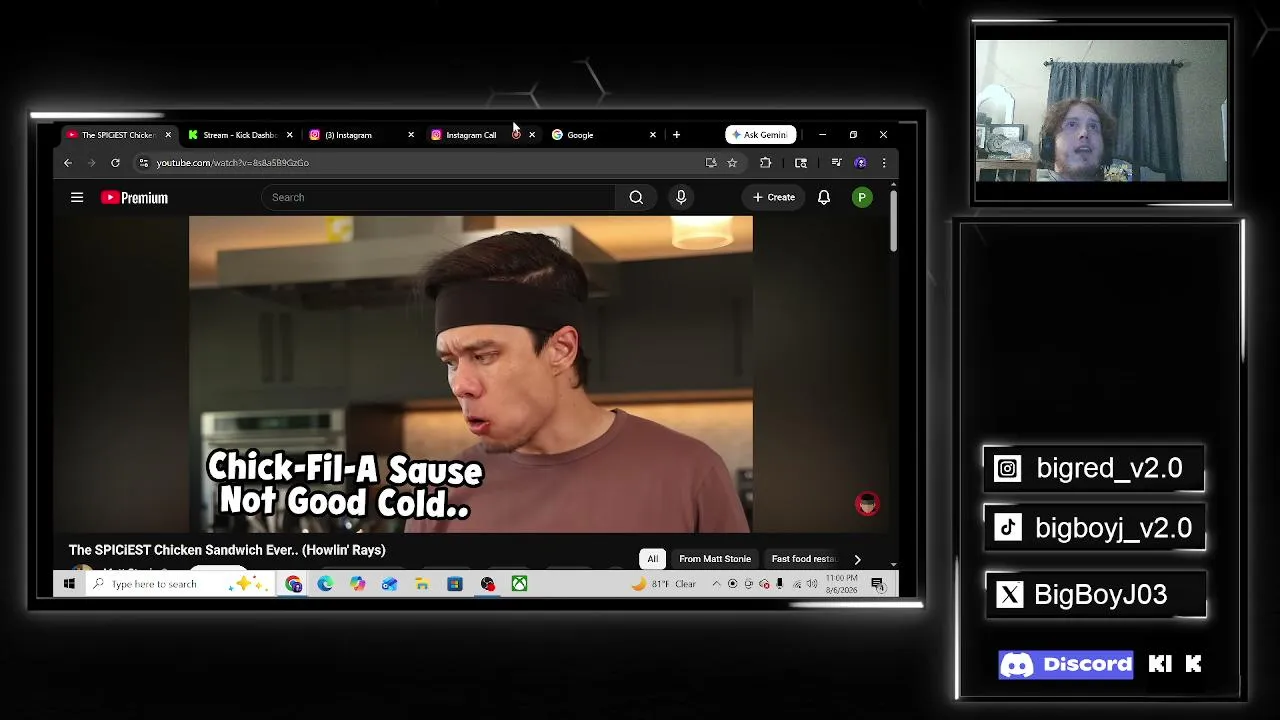Go to YouTube Premium home logo
The image size is (1280, 720).
[134, 198]
